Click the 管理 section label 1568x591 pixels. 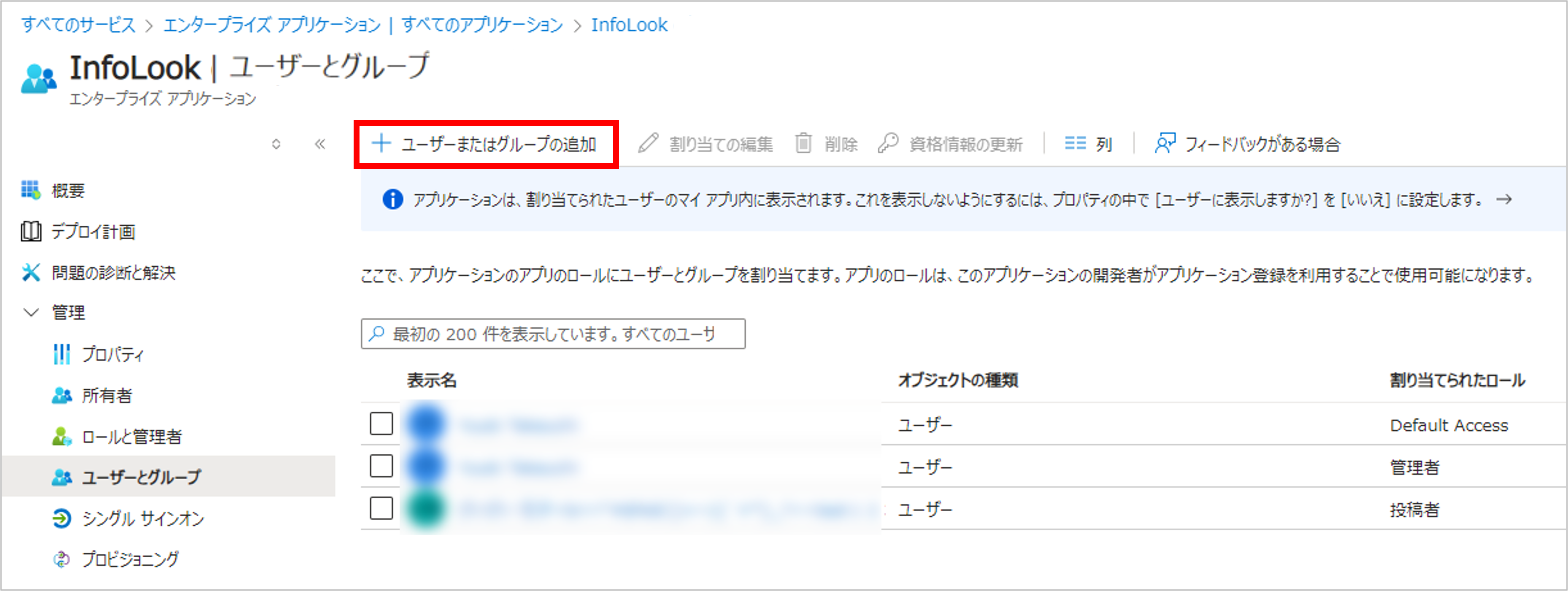point(68,313)
